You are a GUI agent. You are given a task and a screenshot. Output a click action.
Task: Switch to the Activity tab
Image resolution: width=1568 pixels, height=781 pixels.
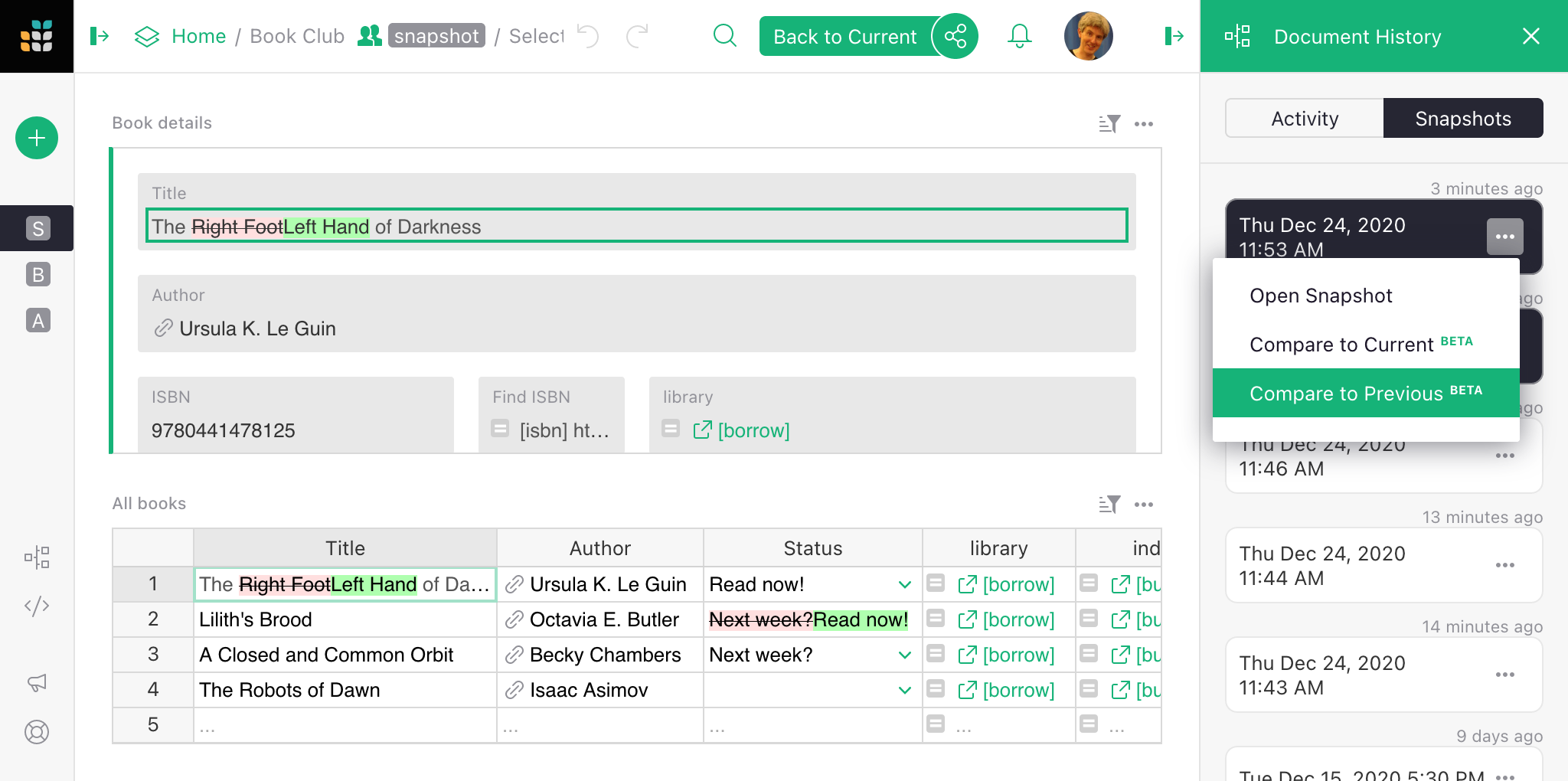click(1305, 119)
